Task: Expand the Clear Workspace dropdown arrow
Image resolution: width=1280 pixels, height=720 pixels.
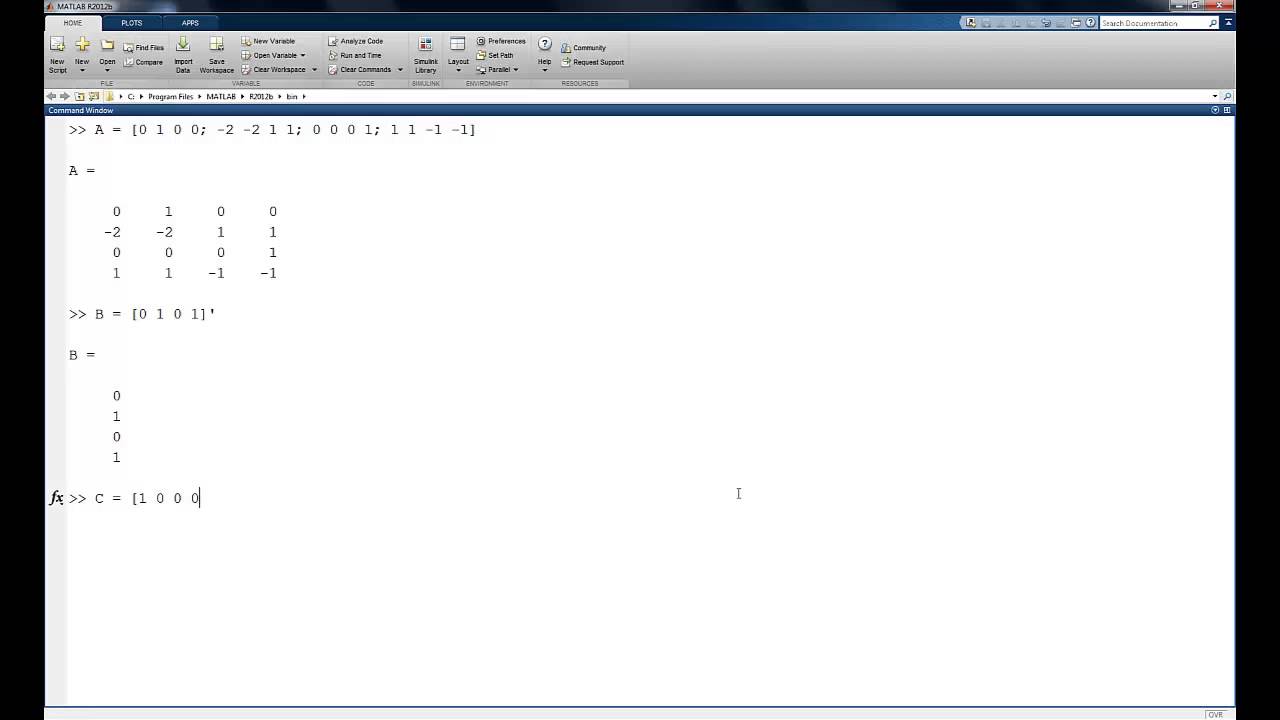Action: point(314,70)
